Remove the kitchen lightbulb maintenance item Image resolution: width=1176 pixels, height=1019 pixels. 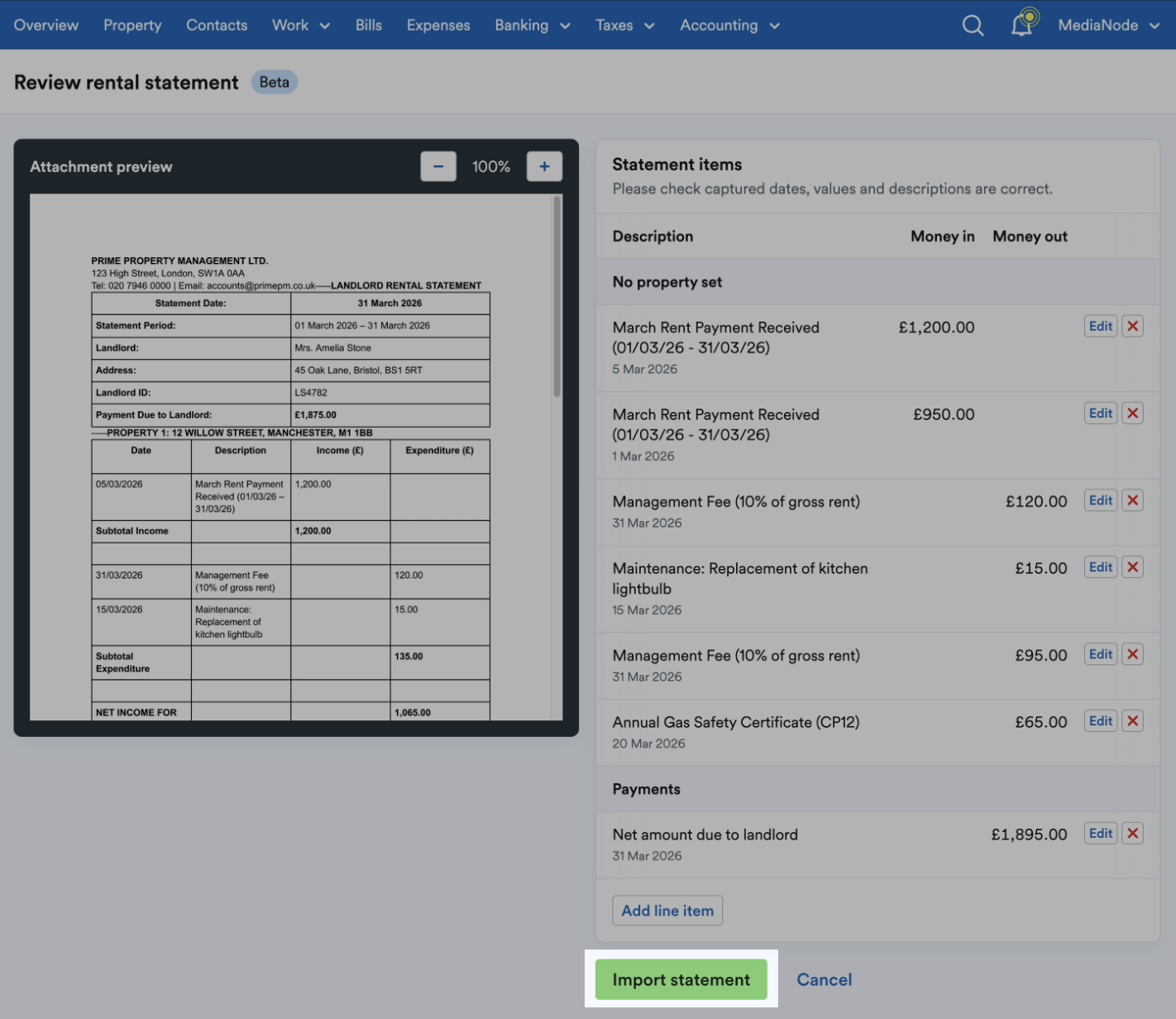tap(1133, 567)
